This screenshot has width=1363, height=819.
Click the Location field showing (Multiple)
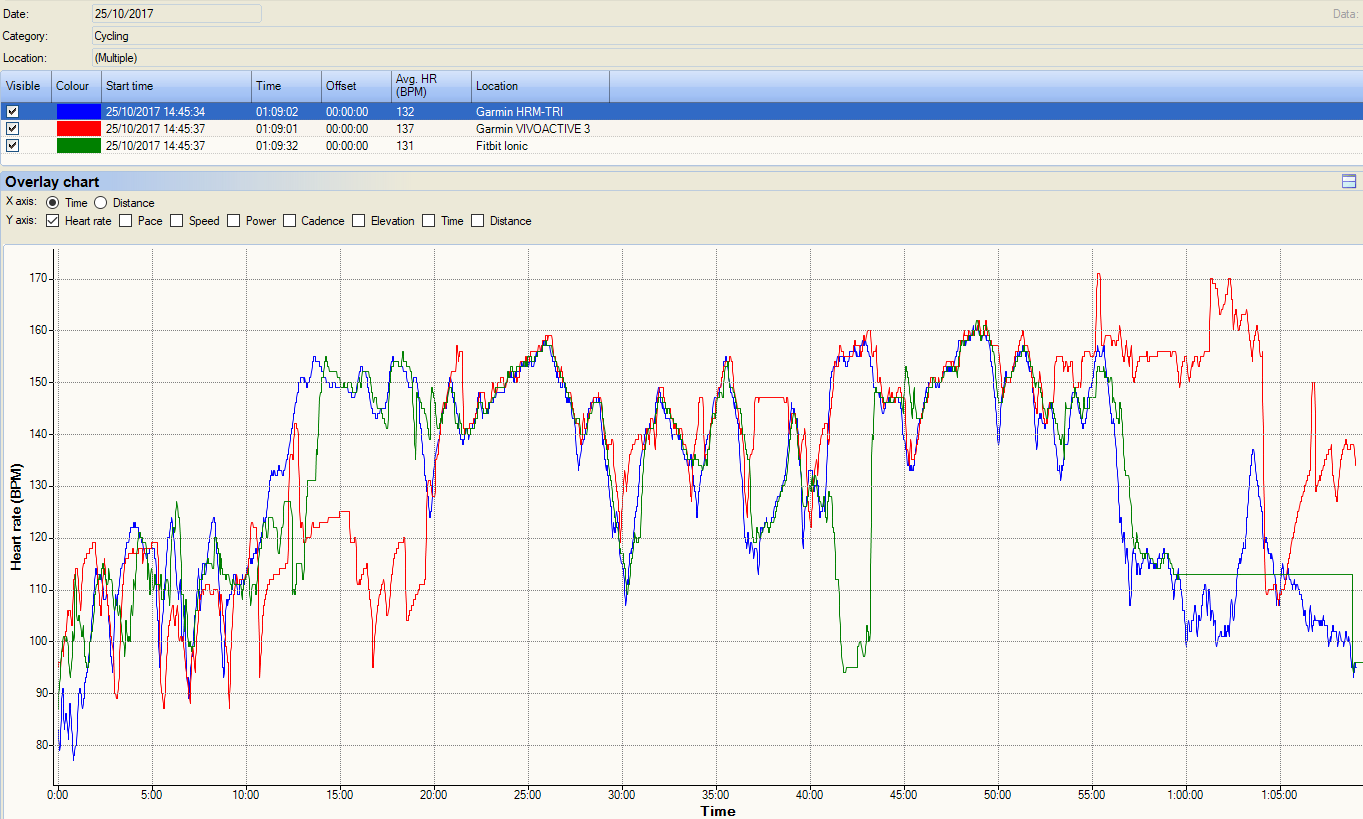[x=727, y=58]
